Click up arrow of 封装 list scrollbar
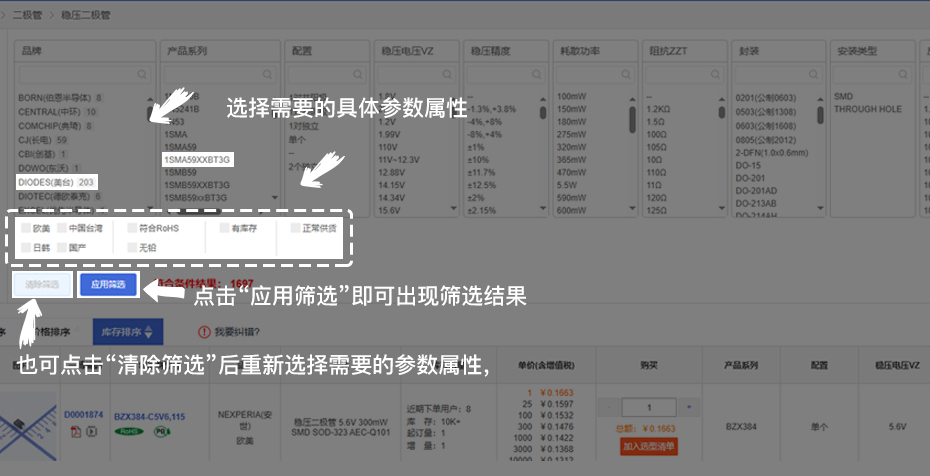The width and height of the screenshot is (930, 476). click(x=820, y=99)
